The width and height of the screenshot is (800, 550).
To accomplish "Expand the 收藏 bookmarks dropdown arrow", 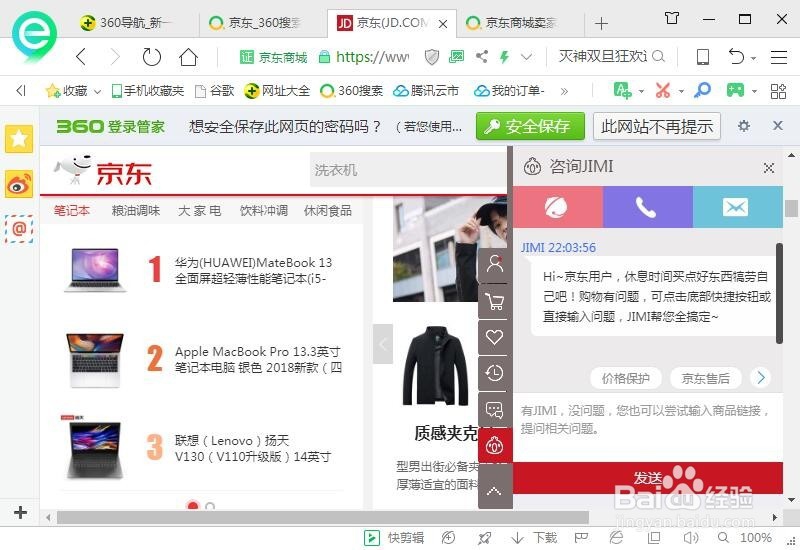I will pyautogui.click(x=97, y=91).
